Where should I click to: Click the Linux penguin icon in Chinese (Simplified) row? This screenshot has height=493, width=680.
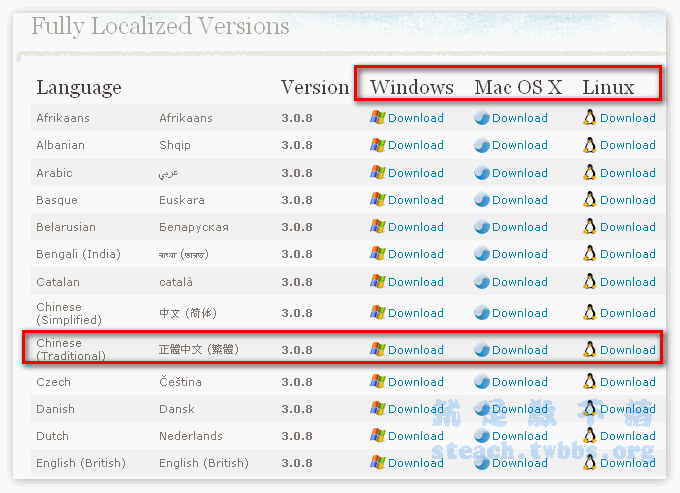tap(589, 313)
